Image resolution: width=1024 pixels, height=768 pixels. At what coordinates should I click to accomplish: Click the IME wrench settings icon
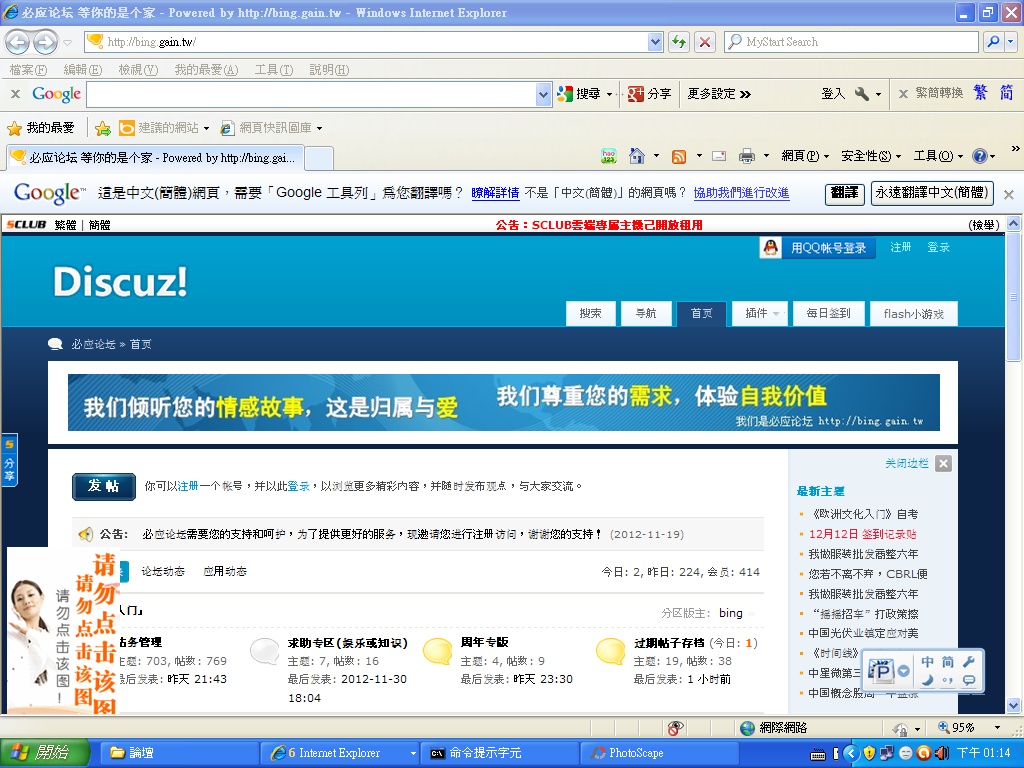[969, 662]
